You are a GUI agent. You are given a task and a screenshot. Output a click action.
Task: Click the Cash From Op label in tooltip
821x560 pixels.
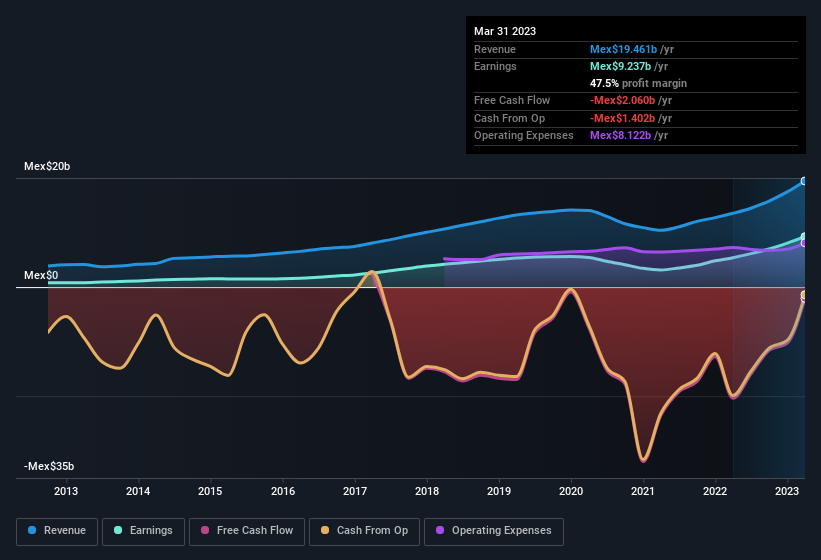tap(509, 118)
